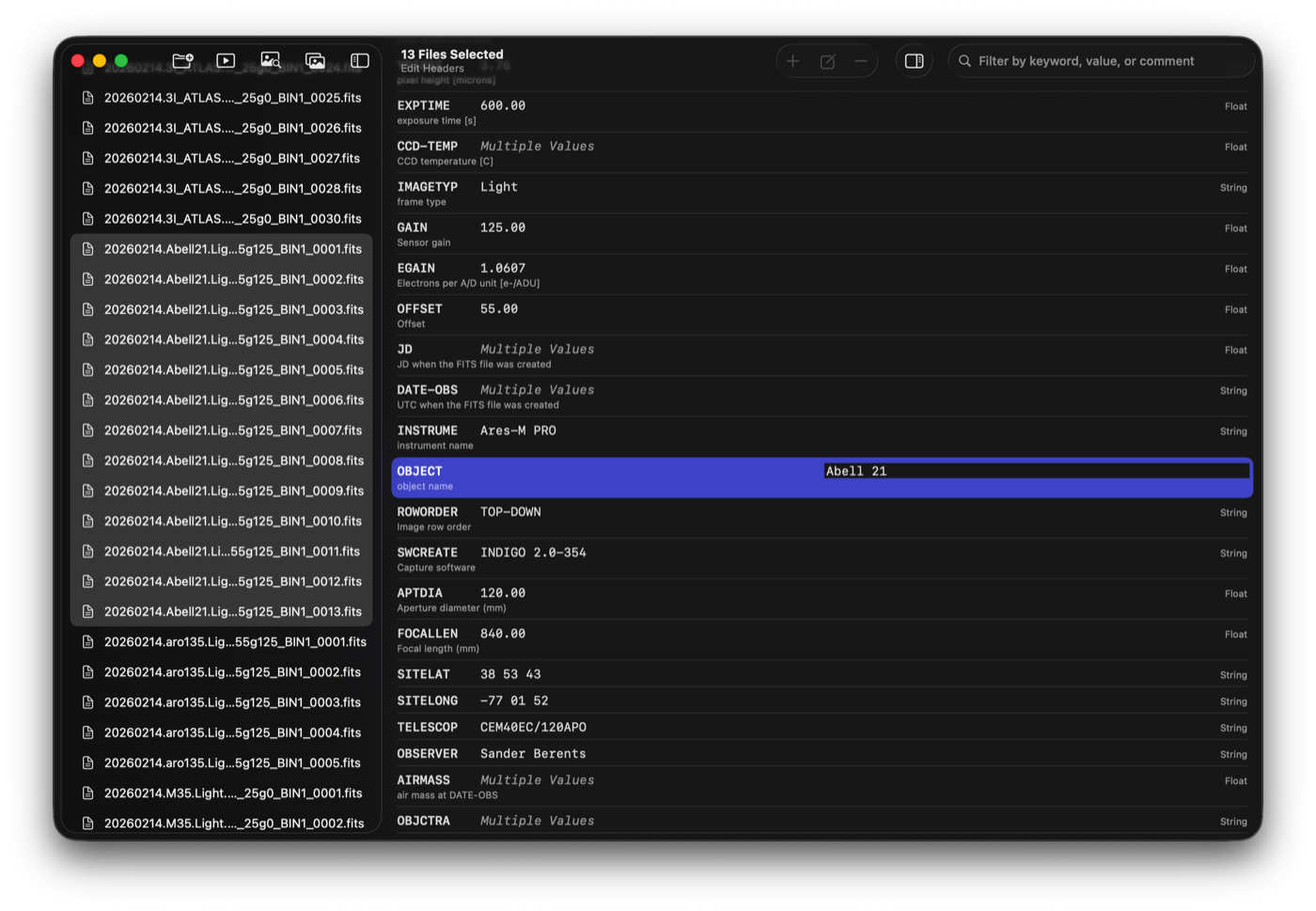Select file Abell21 BIN1_0011.fits
Viewport: 1316px width, 911px height.
pos(222,551)
